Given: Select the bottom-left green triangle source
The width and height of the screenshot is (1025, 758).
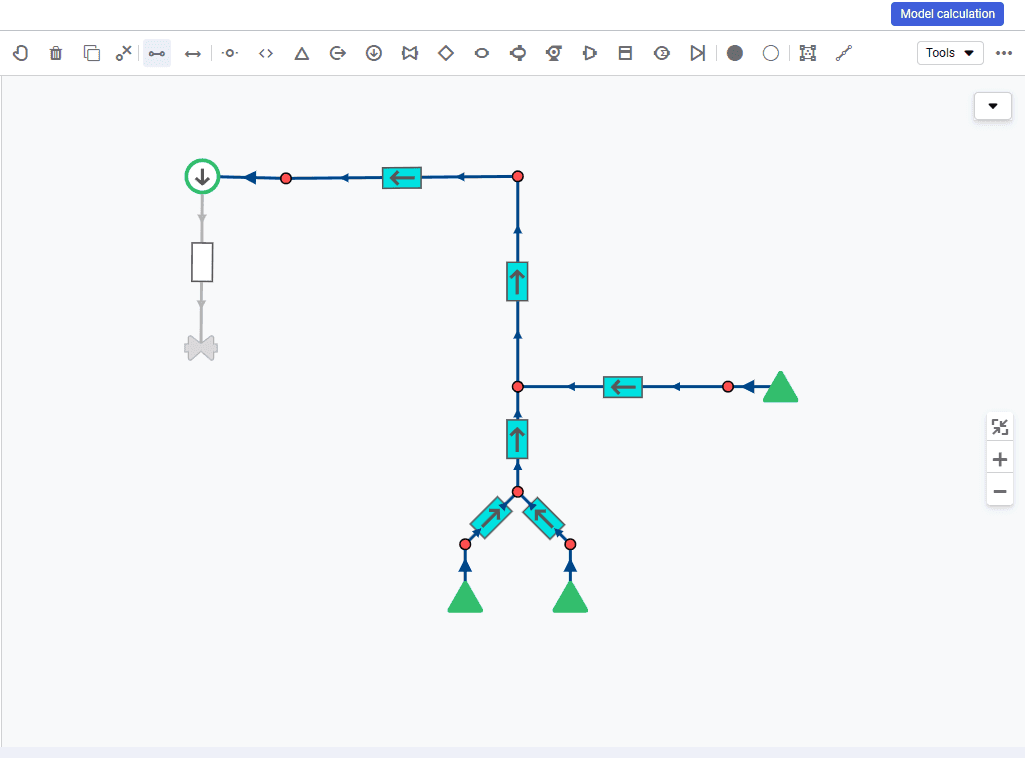Looking at the screenshot, I should [465, 597].
